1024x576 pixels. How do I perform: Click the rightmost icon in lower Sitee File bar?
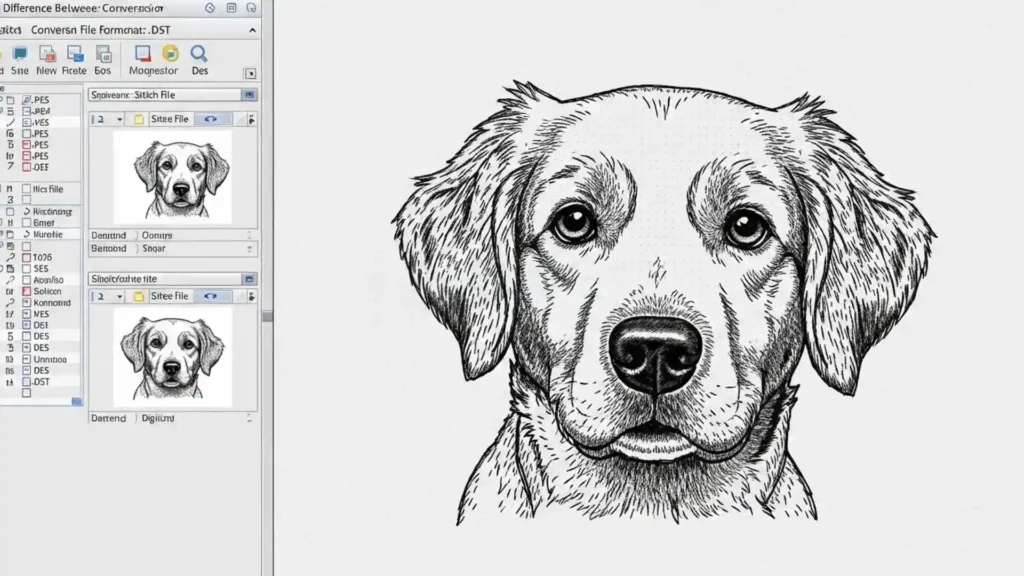251,296
